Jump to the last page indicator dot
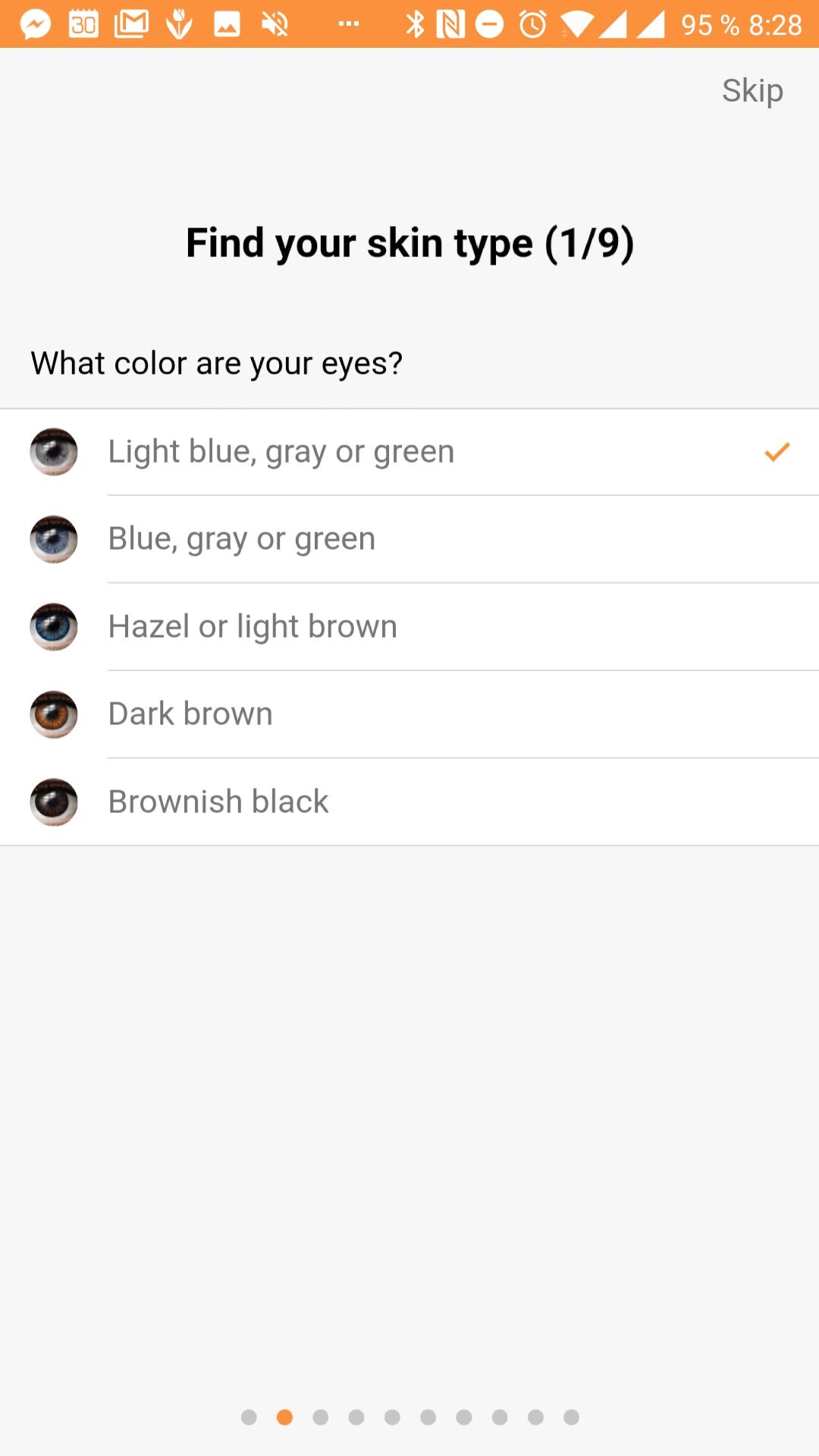Screen dimensions: 819x1456 point(572,1417)
